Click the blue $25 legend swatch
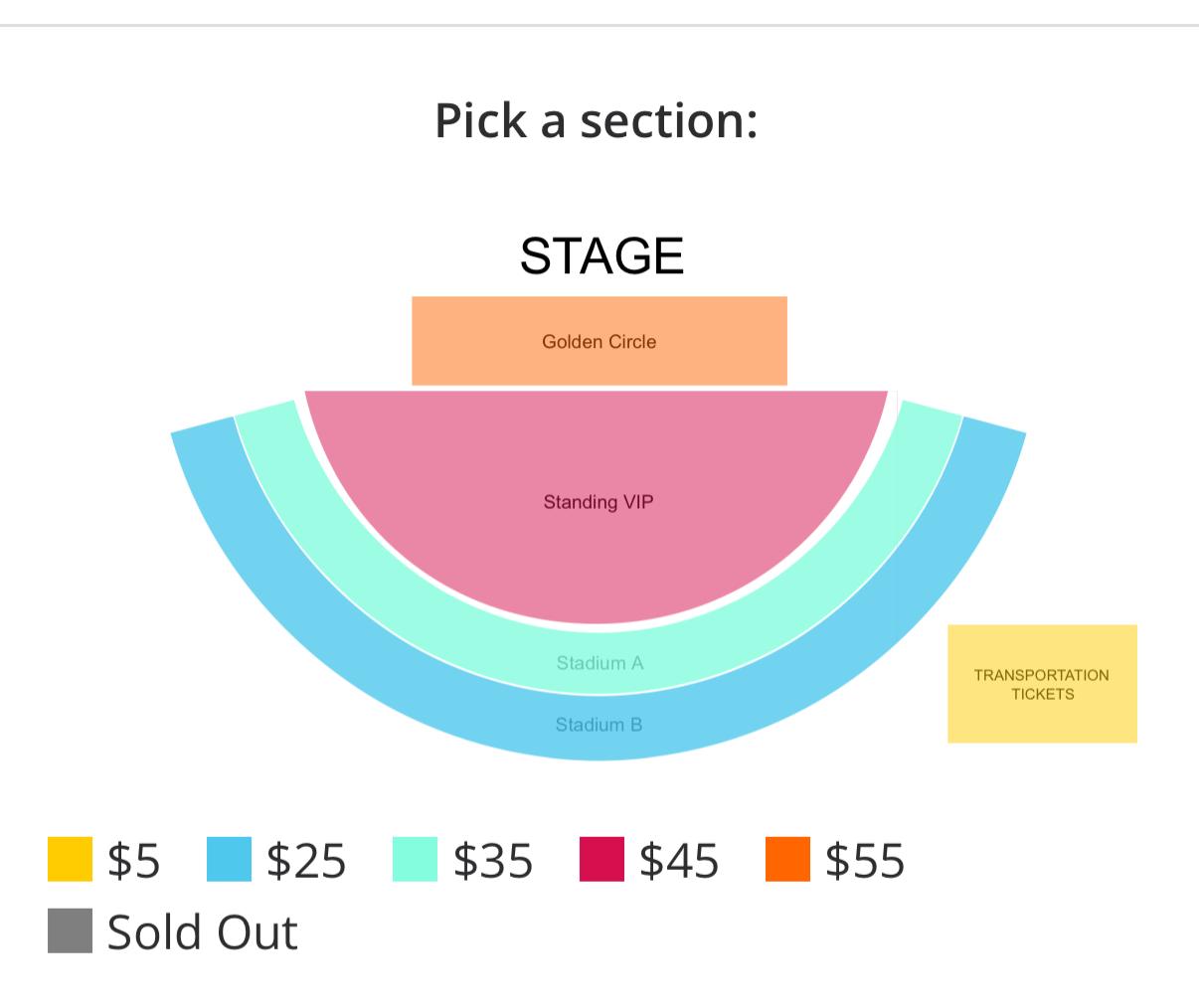Screen dimensions: 1199x1008 click(229, 859)
